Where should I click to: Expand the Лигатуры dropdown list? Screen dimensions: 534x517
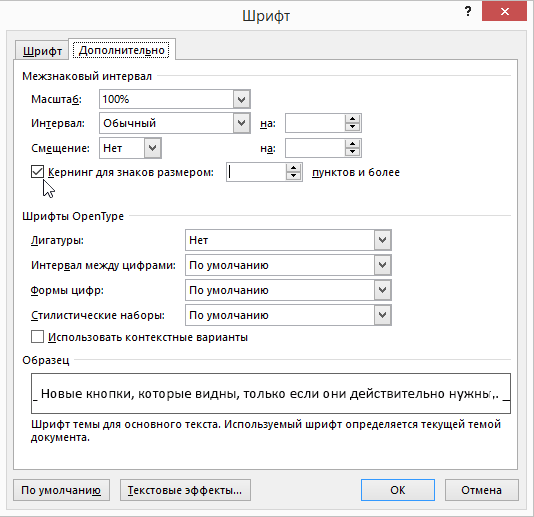click(382, 240)
